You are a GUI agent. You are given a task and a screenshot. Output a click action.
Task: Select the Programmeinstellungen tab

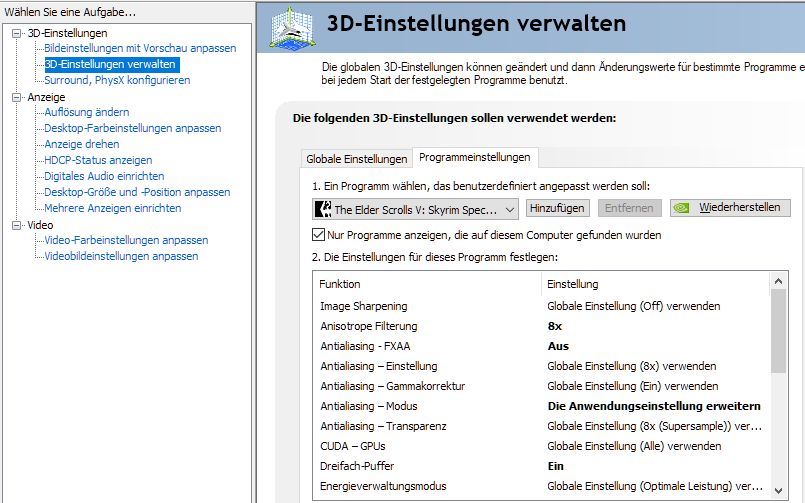[475, 158]
